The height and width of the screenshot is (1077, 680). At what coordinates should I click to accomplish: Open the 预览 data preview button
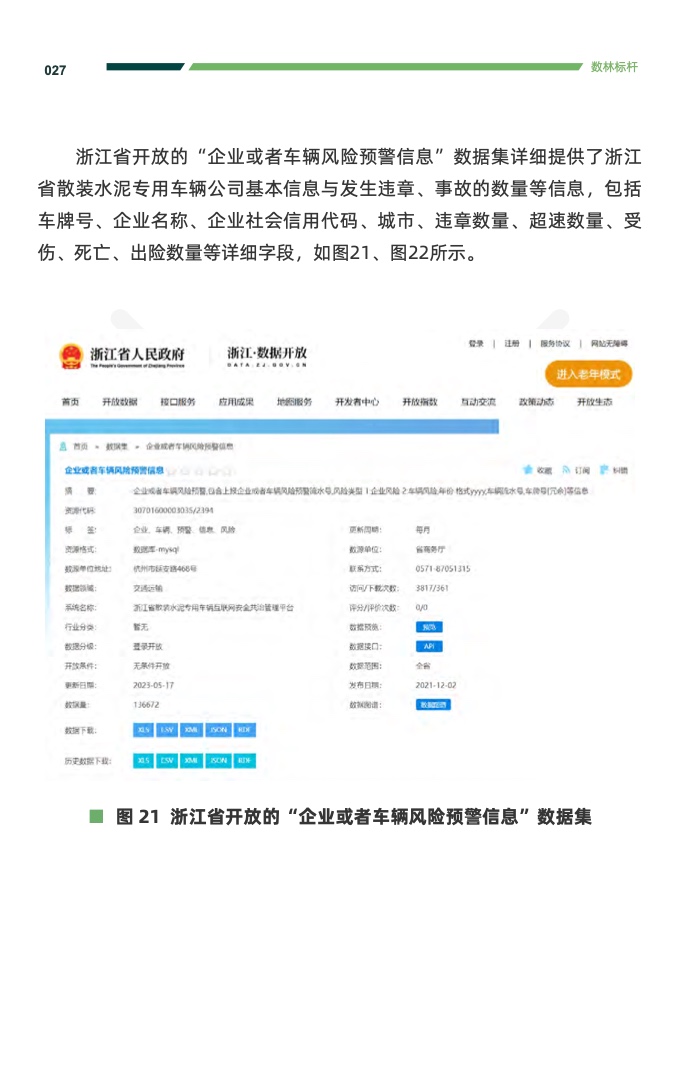428,627
